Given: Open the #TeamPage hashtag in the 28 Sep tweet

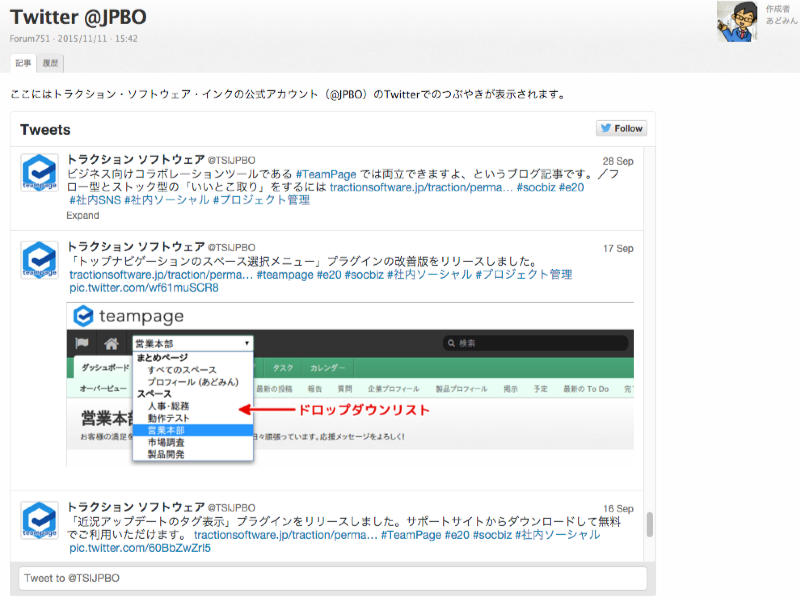Looking at the screenshot, I should [326, 174].
